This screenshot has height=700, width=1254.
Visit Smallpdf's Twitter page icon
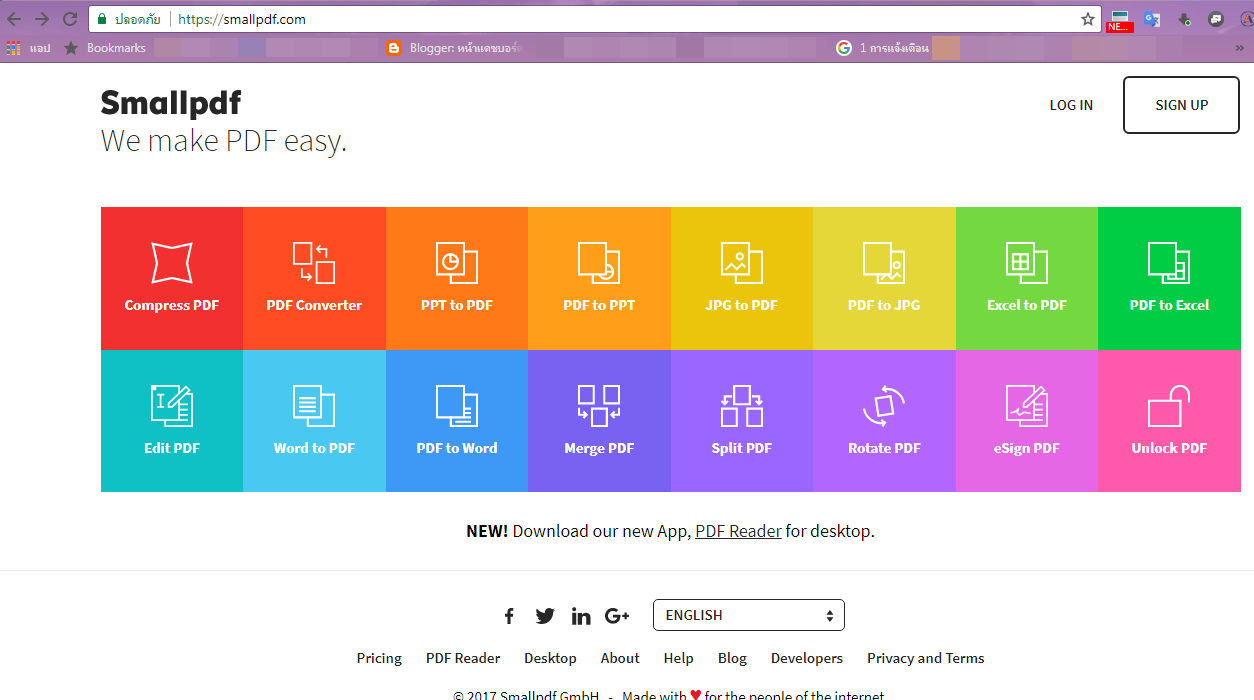[x=545, y=616]
